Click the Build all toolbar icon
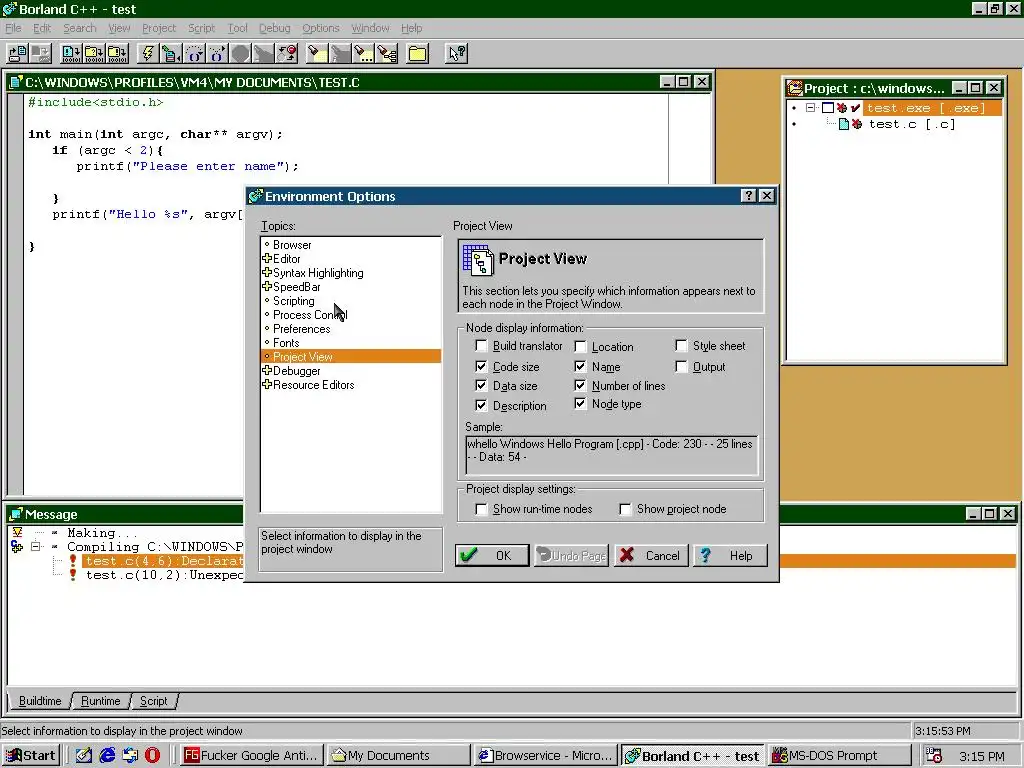The image size is (1024, 768). [118, 53]
